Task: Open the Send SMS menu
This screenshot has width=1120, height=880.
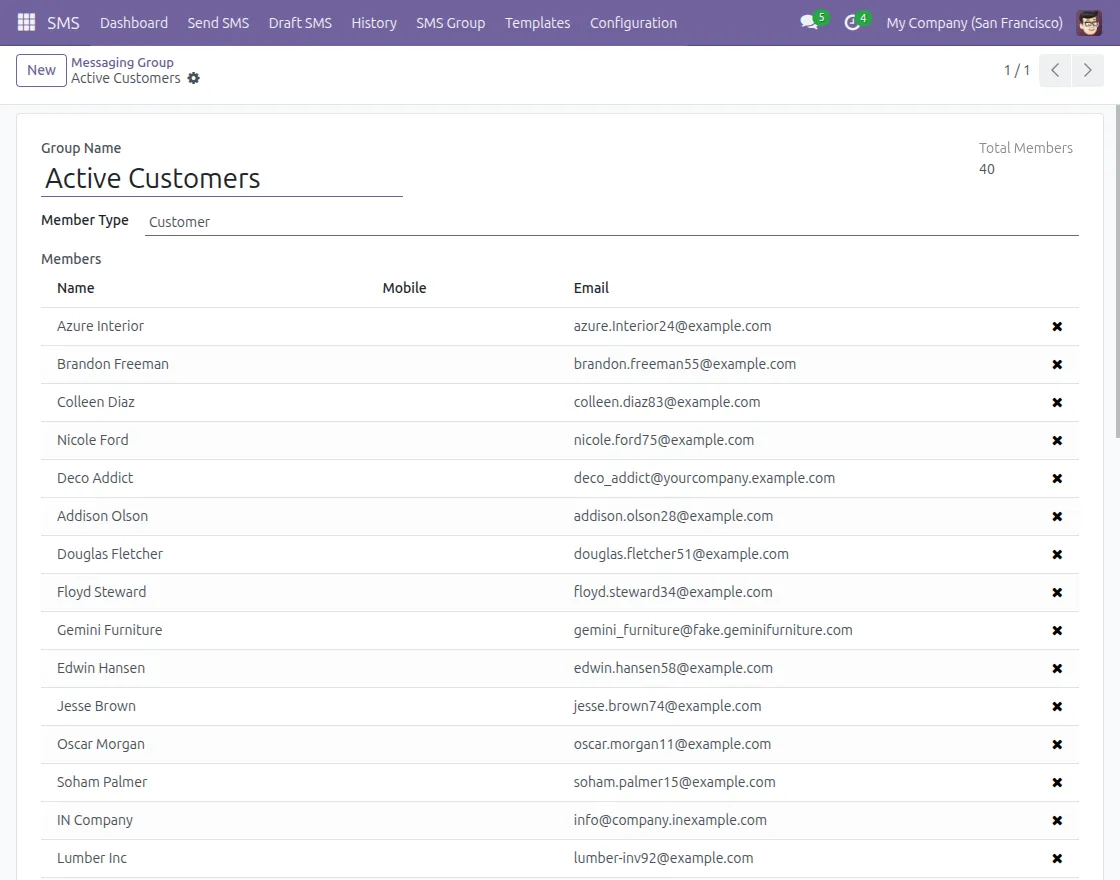Action: [218, 22]
